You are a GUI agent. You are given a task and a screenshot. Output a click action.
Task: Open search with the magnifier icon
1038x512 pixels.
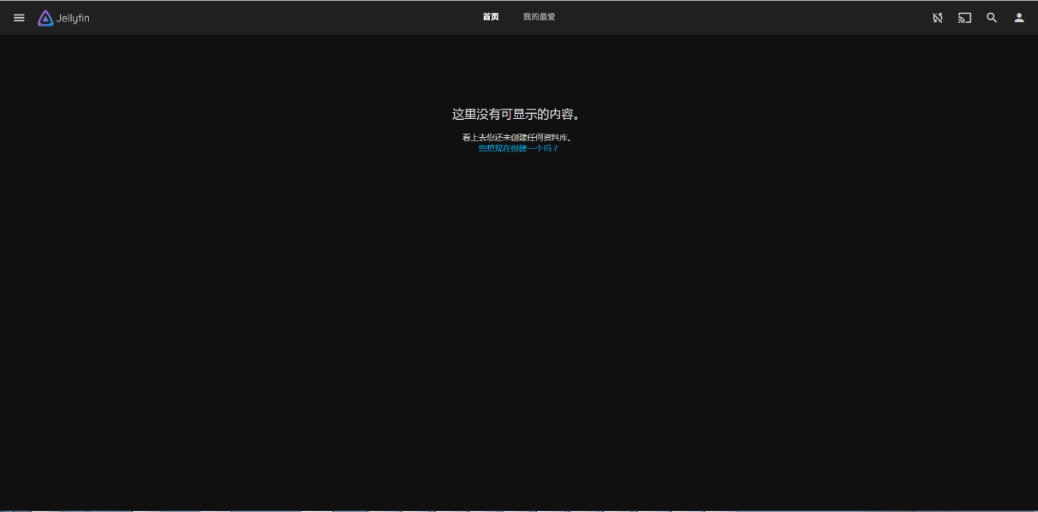[992, 17]
